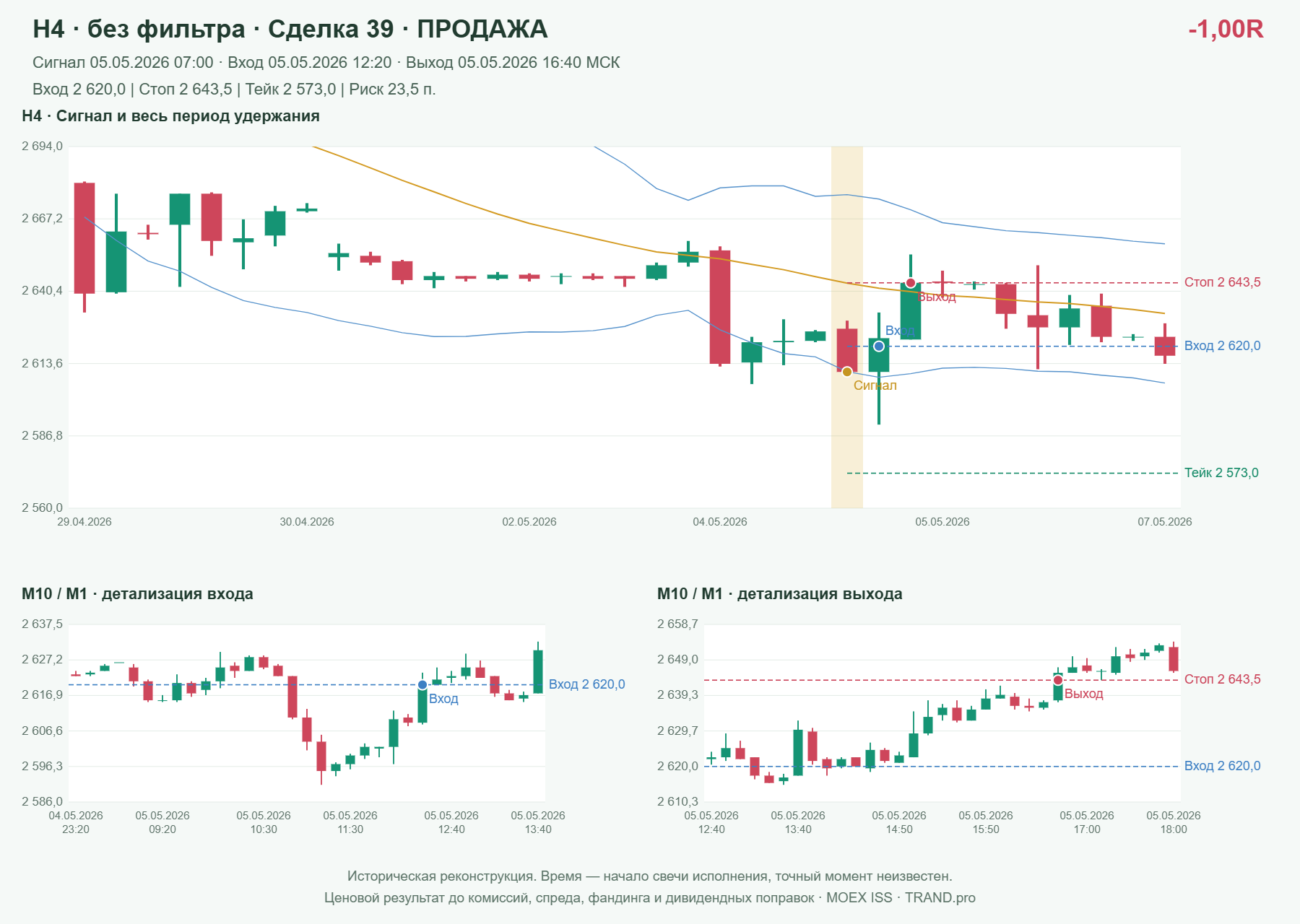Click the '2 560,0' axis value on H4 chart
The height and width of the screenshot is (924, 1300).
point(42,508)
